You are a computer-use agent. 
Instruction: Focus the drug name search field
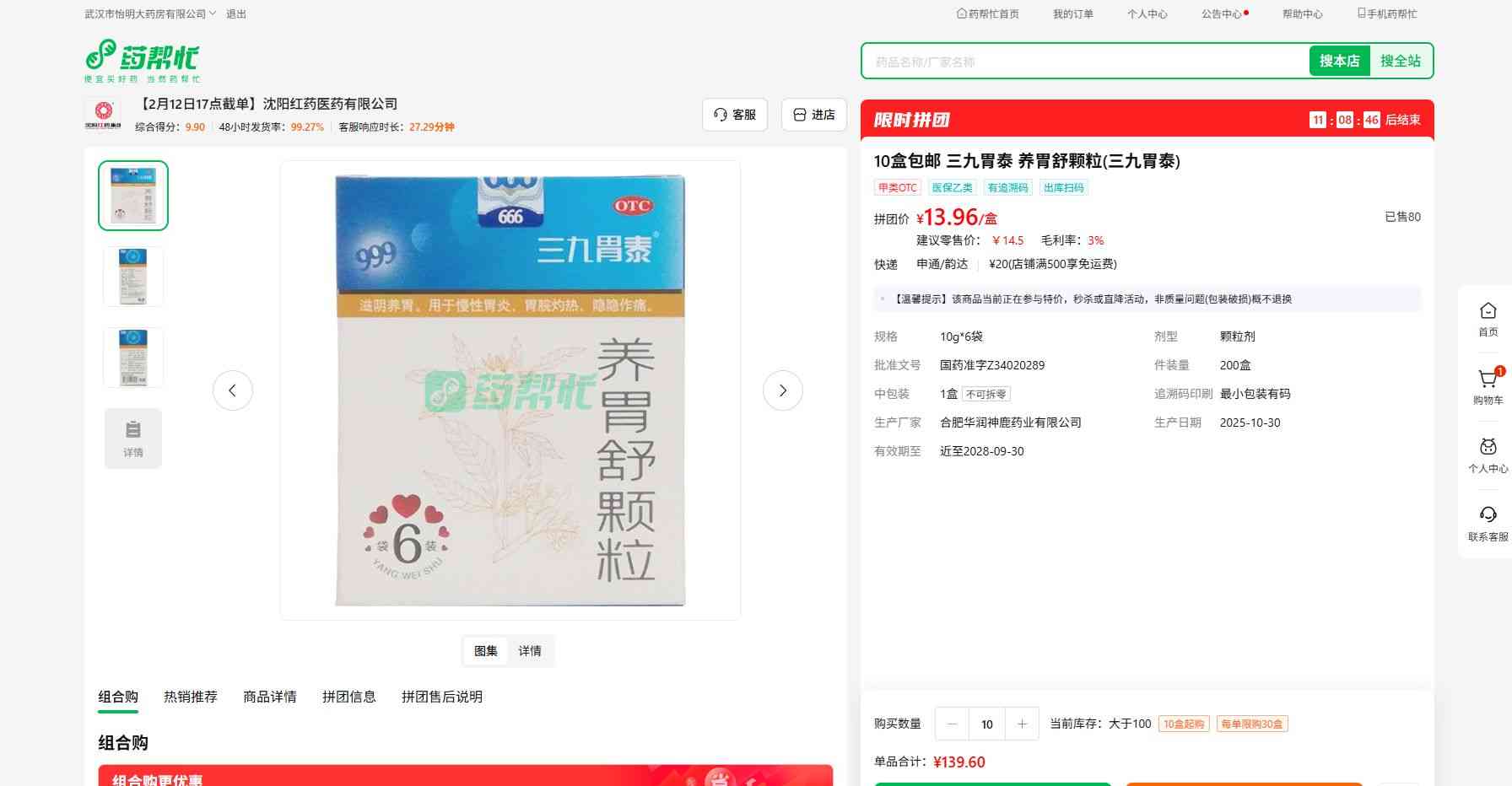tap(1084, 62)
